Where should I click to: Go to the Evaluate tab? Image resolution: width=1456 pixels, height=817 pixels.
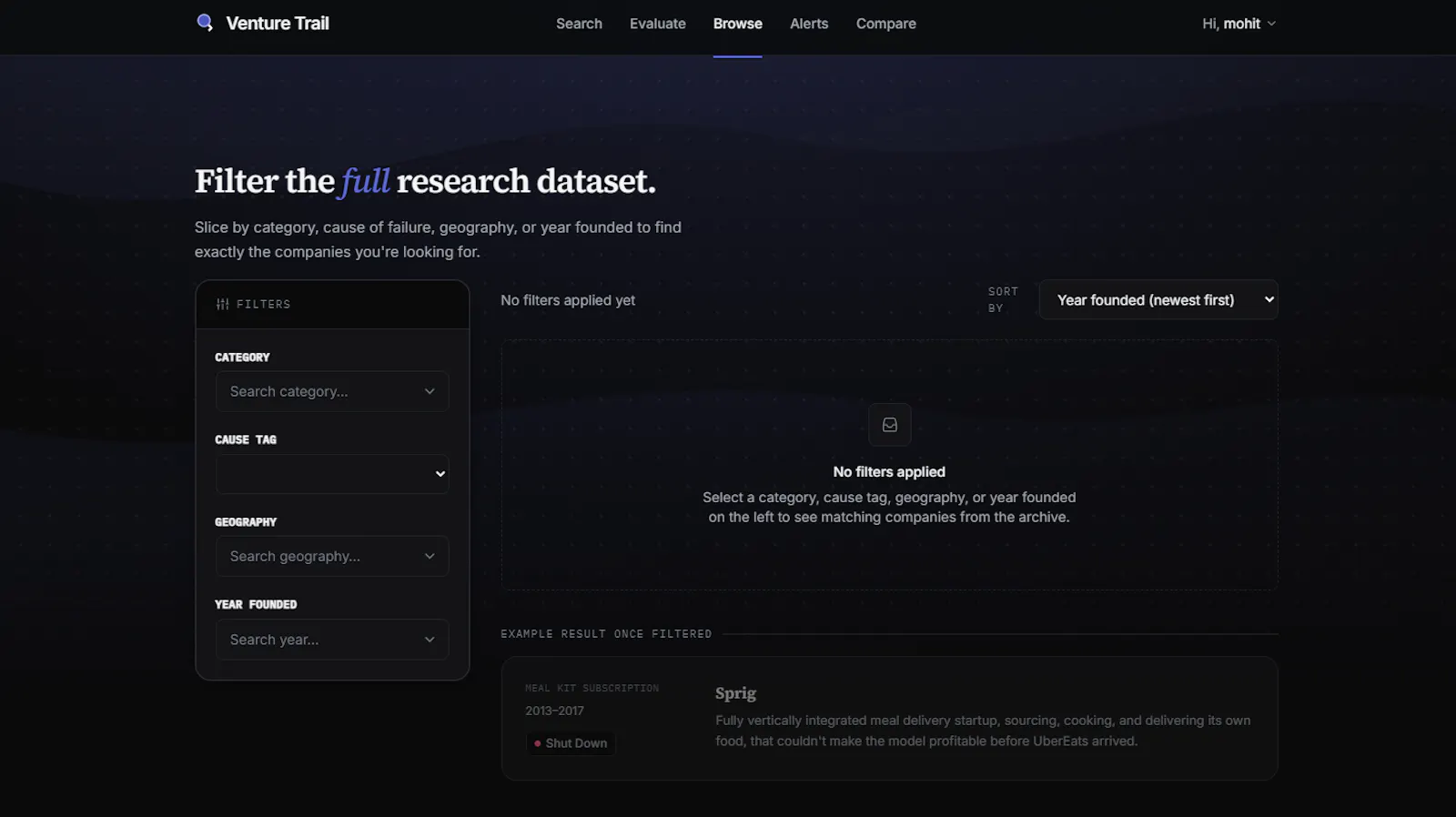[x=658, y=24]
